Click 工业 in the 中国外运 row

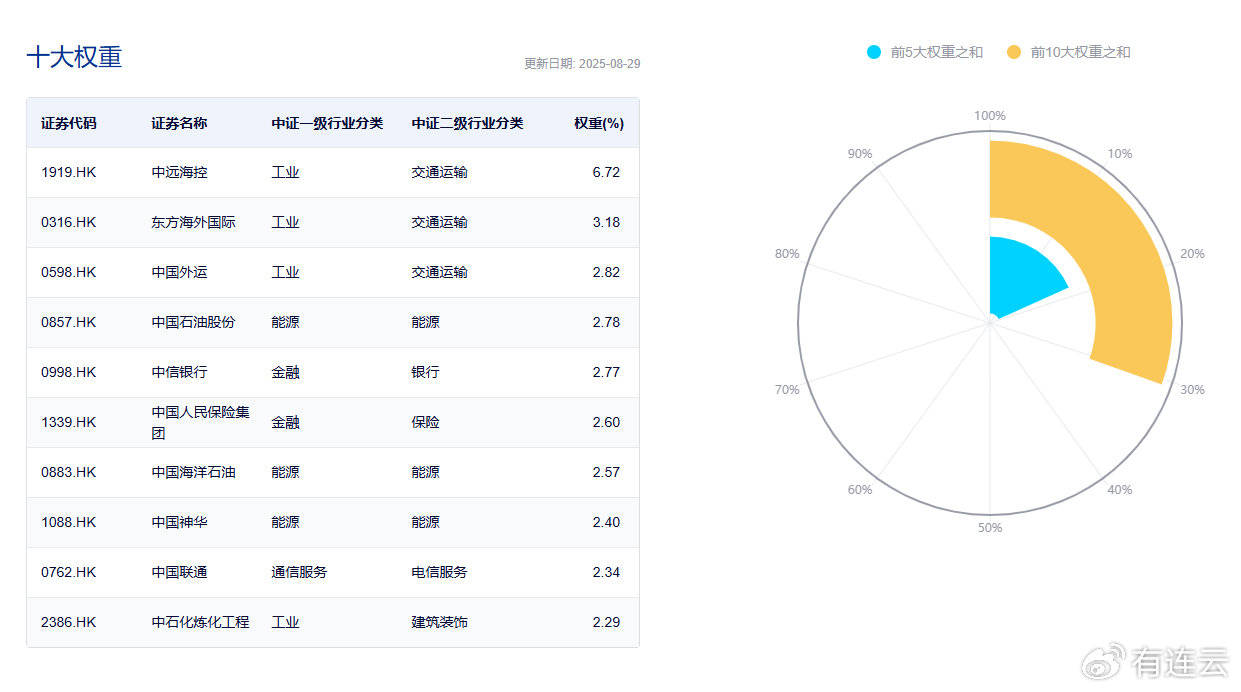285,272
